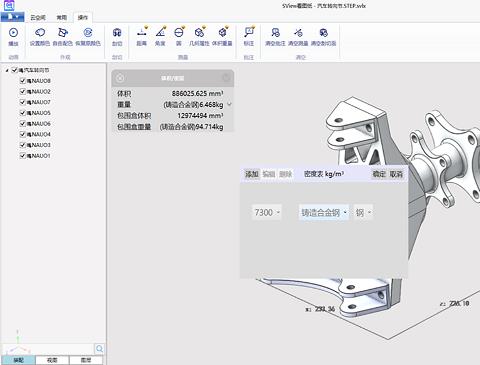
Task: Open the blue file menu dropdown
Action: pos(12,17)
